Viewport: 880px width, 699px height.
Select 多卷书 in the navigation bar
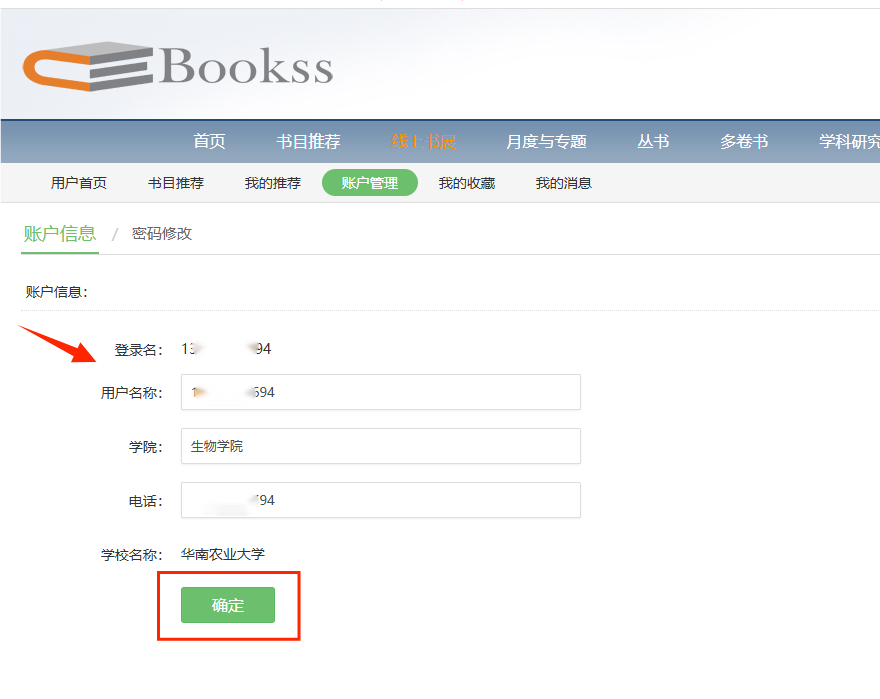[x=744, y=141]
